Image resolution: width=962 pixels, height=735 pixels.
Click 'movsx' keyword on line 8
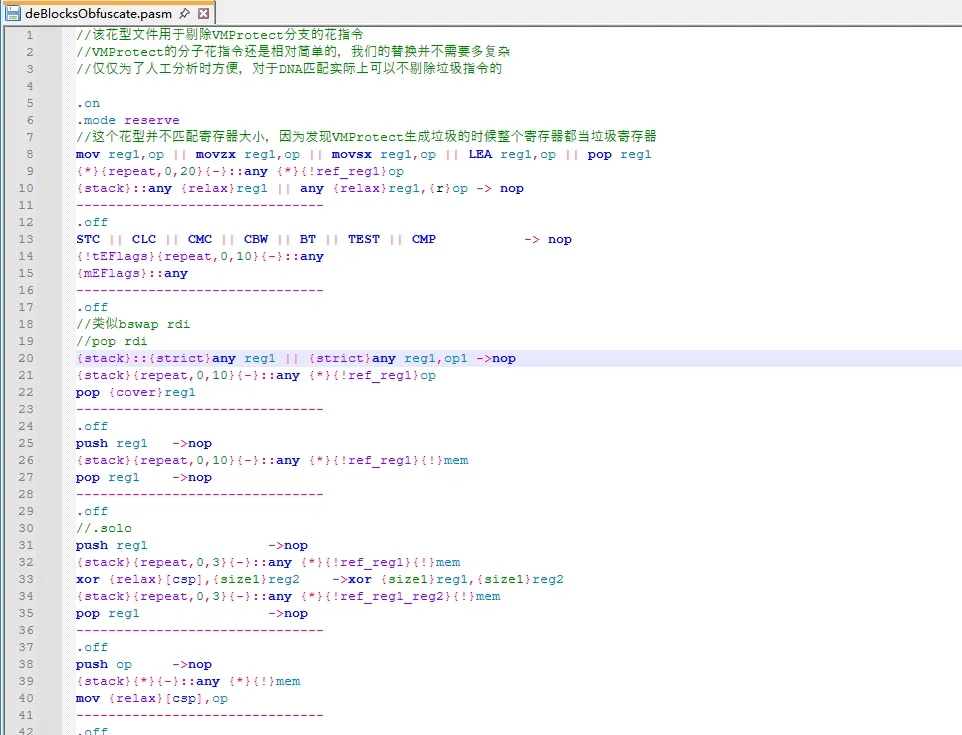point(352,154)
